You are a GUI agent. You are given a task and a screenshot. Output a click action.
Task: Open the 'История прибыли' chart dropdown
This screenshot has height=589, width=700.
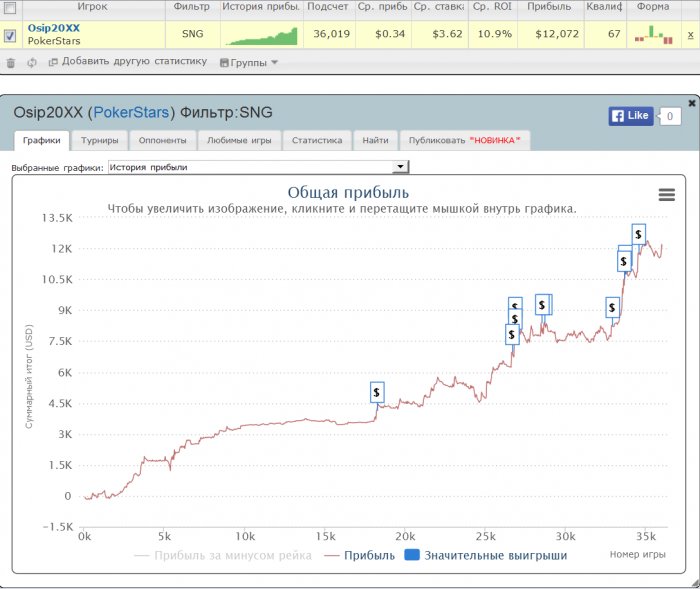(x=258, y=167)
